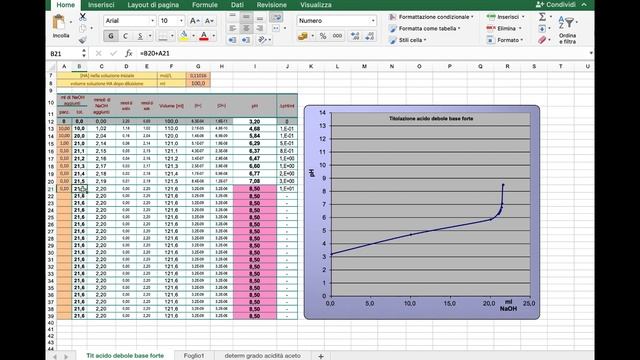Switch to determ grado acidità aceto sheet
Image resolution: width=640 pixels, height=360 pixels.
point(262,356)
